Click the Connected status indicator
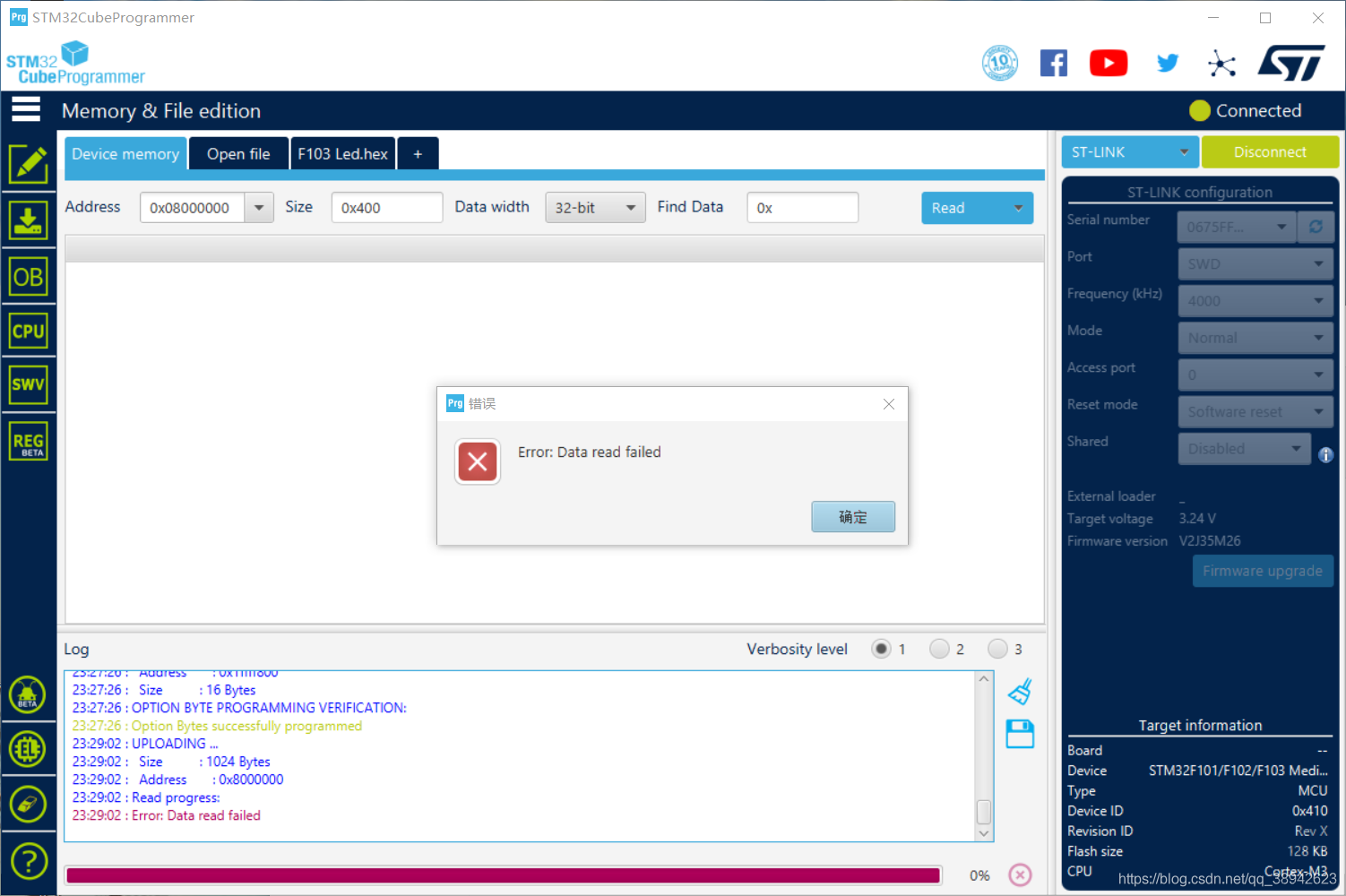 1246,110
